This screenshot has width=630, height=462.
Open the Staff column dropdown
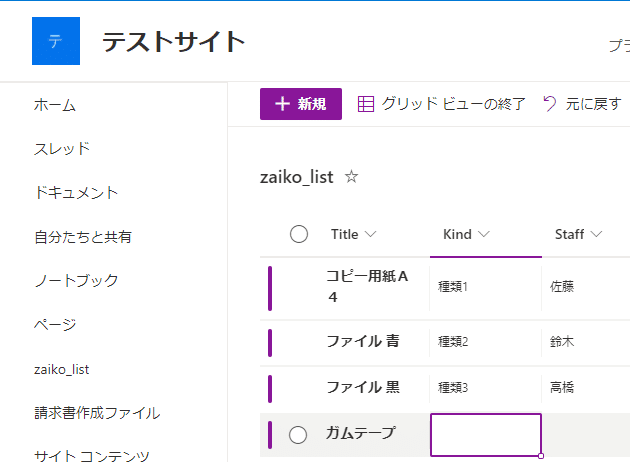pyautogui.click(x=596, y=234)
